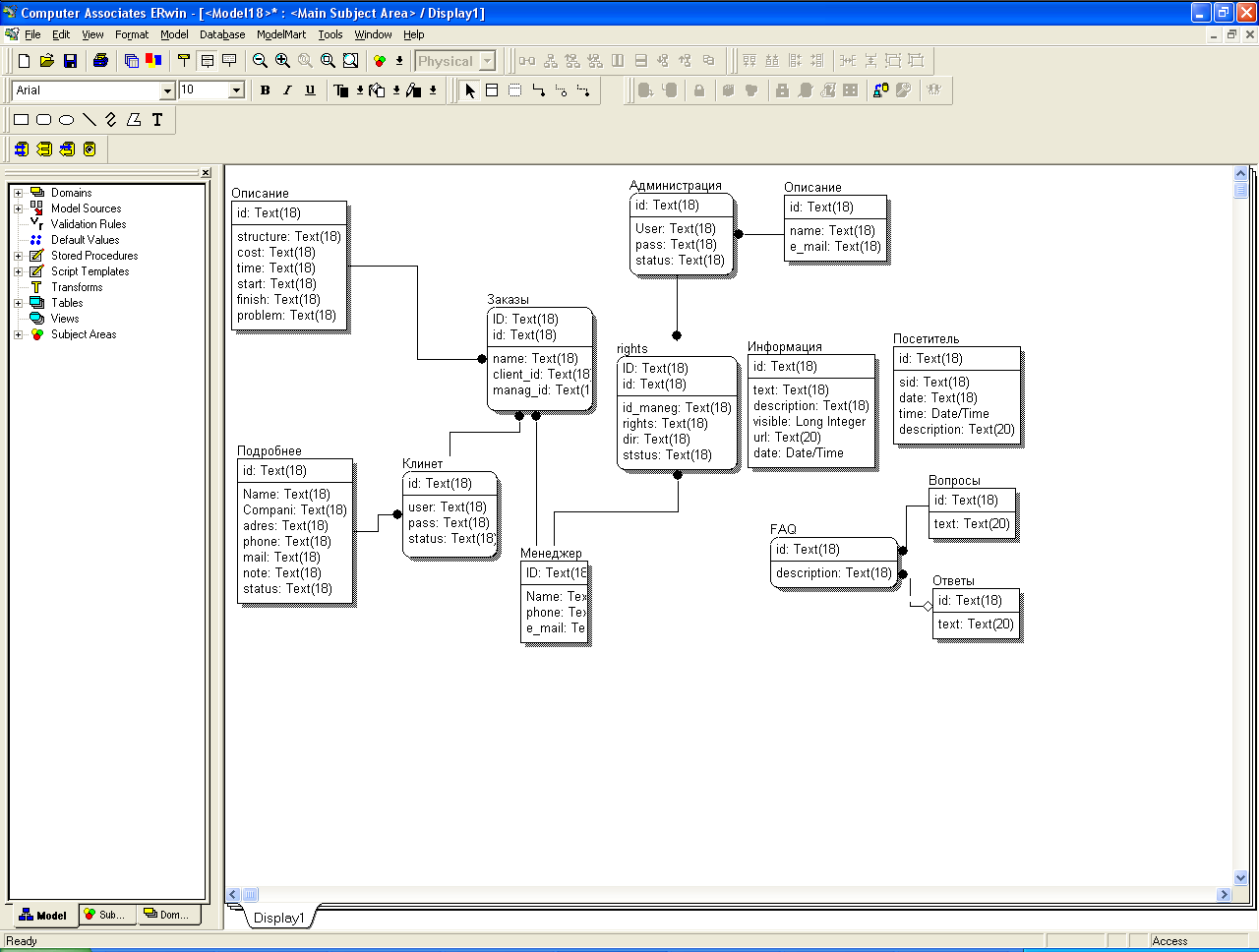The image size is (1259, 952).
Task: Toggle underline formatting
Action: click(x=310, y=90)
